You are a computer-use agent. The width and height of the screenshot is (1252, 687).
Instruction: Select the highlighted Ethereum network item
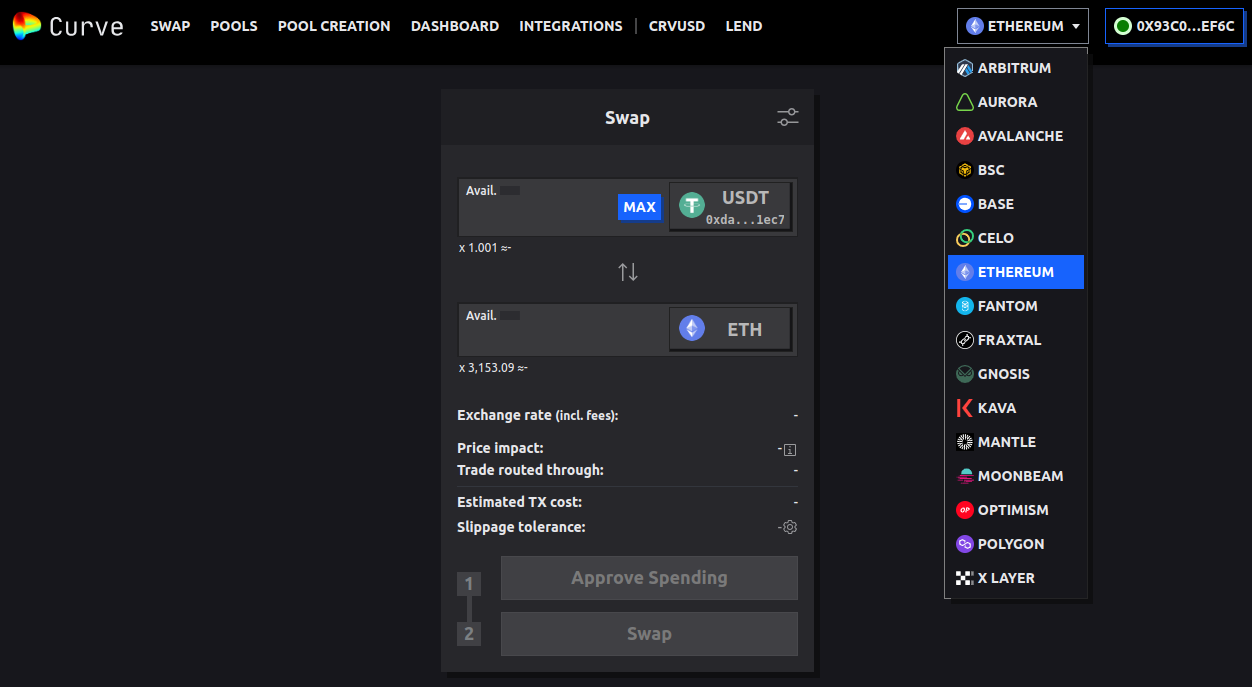1015,272
